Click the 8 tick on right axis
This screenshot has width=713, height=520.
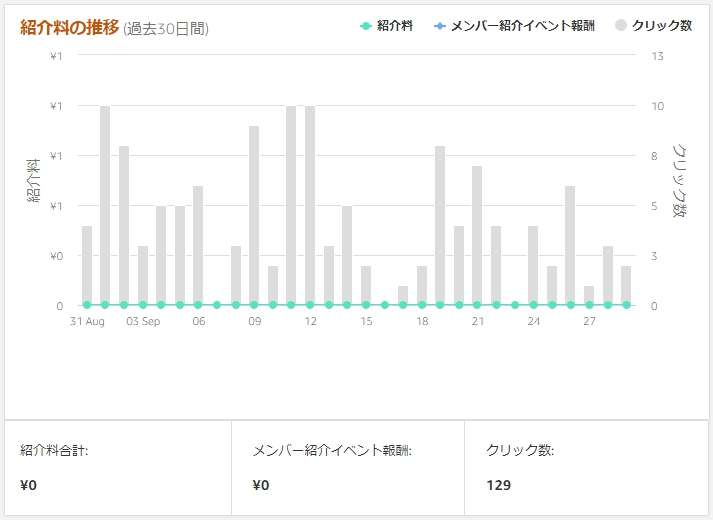654,156
